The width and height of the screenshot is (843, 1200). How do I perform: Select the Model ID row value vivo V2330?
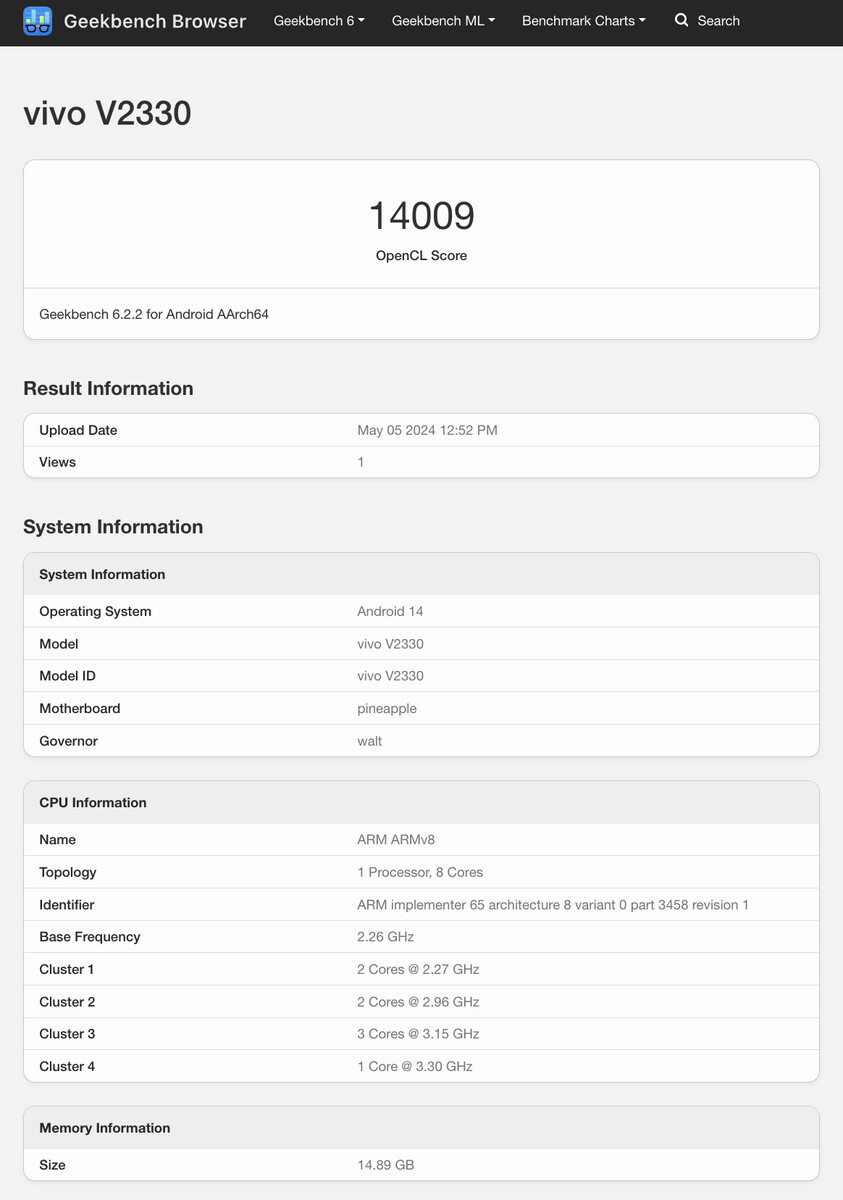tap(390, 676)
